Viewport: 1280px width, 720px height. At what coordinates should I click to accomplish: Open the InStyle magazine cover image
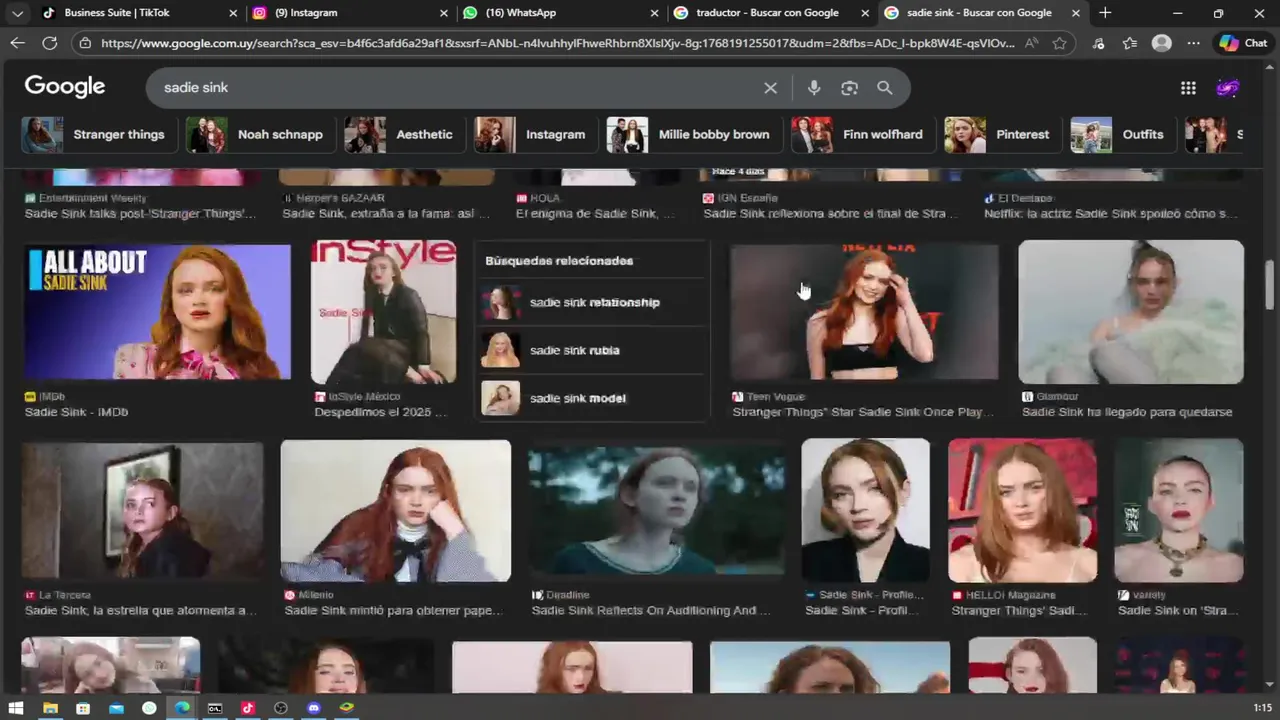tap(383, 312)
